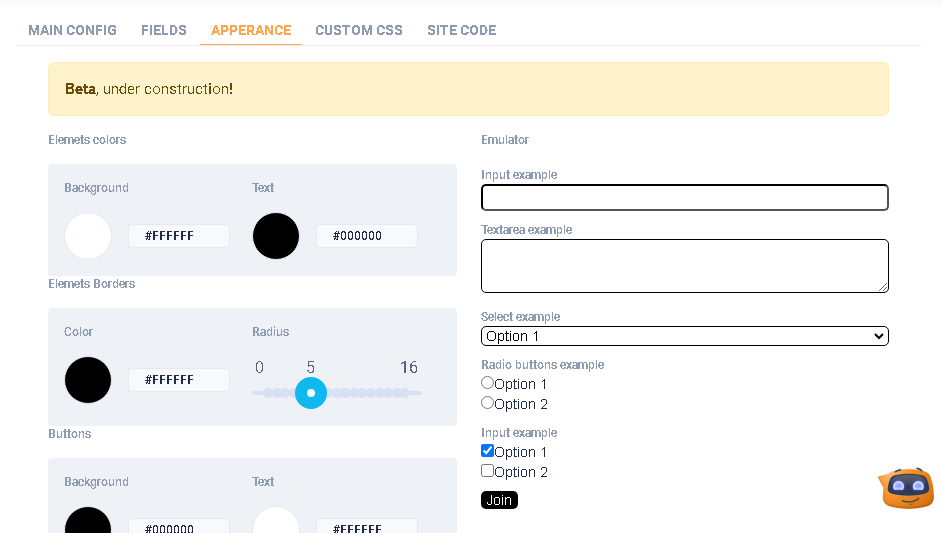Viewport: 942px width, 533px height.
Task: Click the Input example text field
Action: pos(684,198)
